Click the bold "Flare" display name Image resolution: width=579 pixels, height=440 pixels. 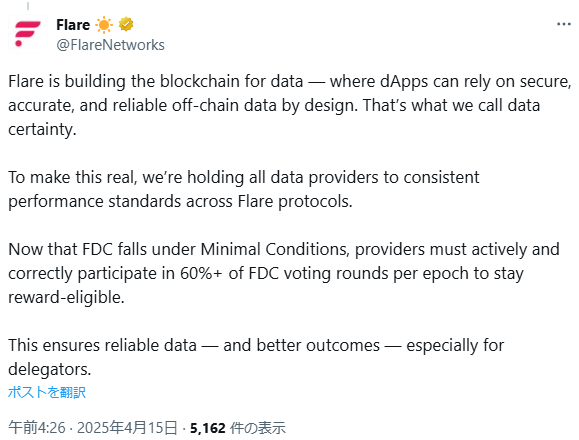(x=73, y=25)
